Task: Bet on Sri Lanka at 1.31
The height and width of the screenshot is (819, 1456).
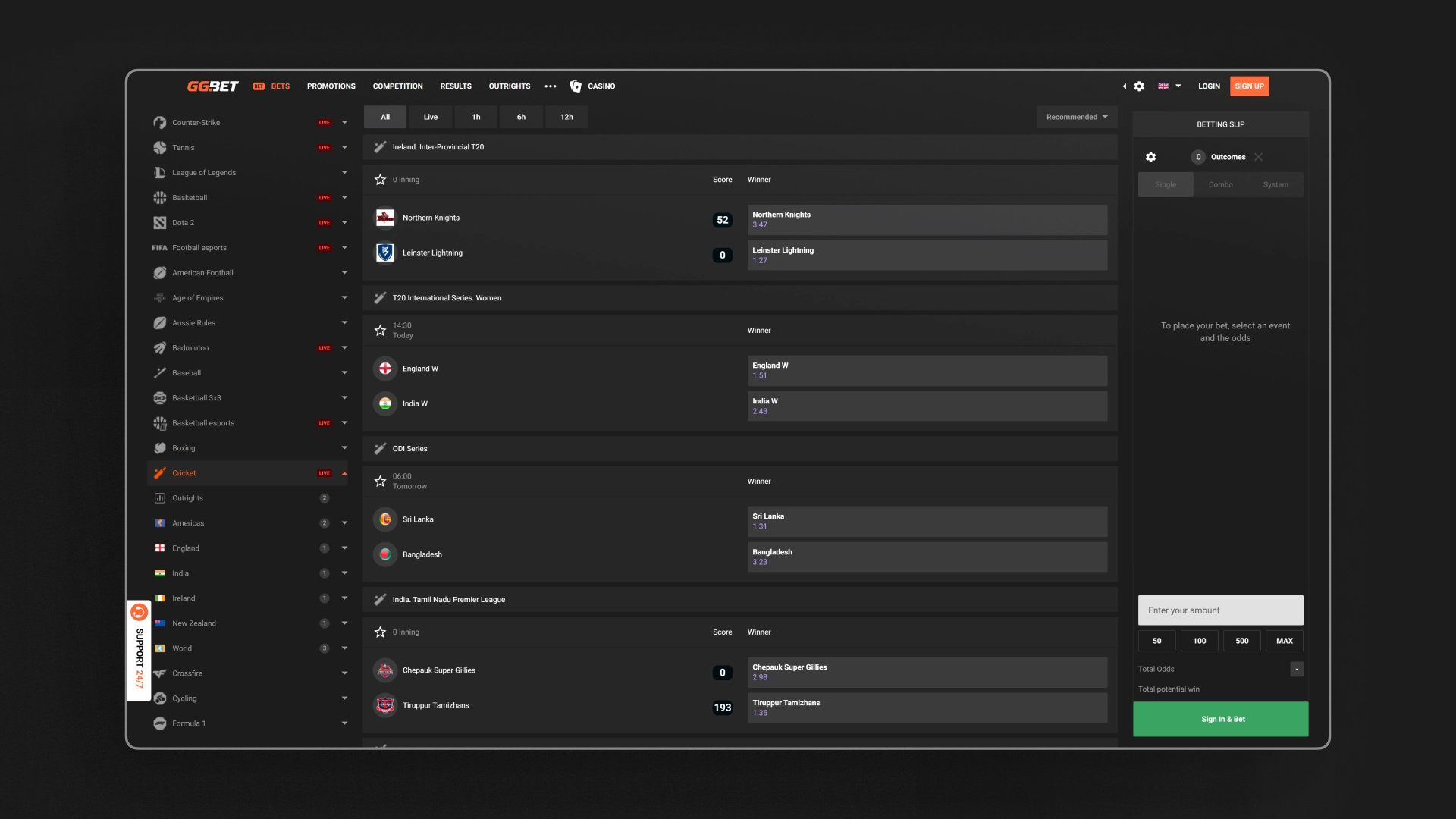Action: point(927,521)
